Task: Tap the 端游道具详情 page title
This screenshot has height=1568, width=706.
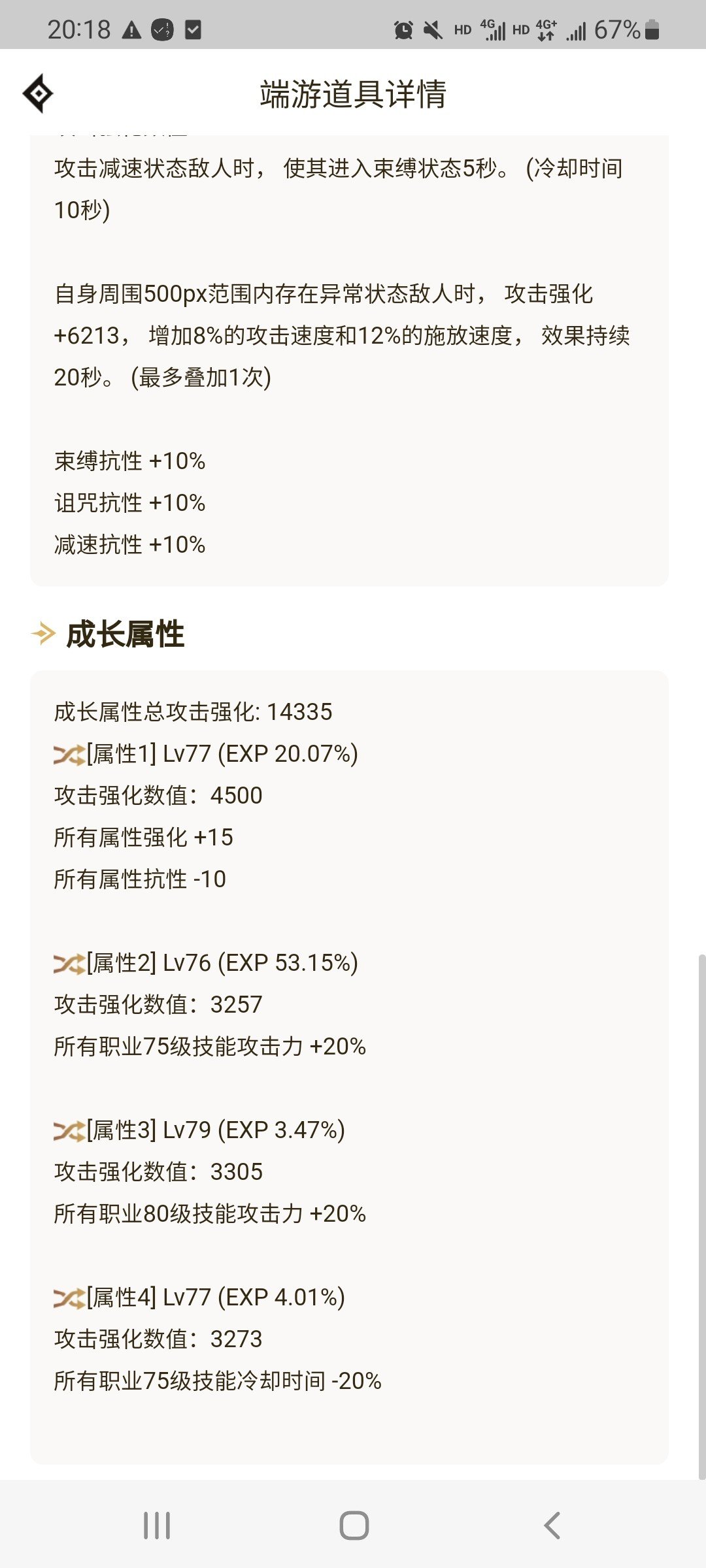Action: [353, 94]
